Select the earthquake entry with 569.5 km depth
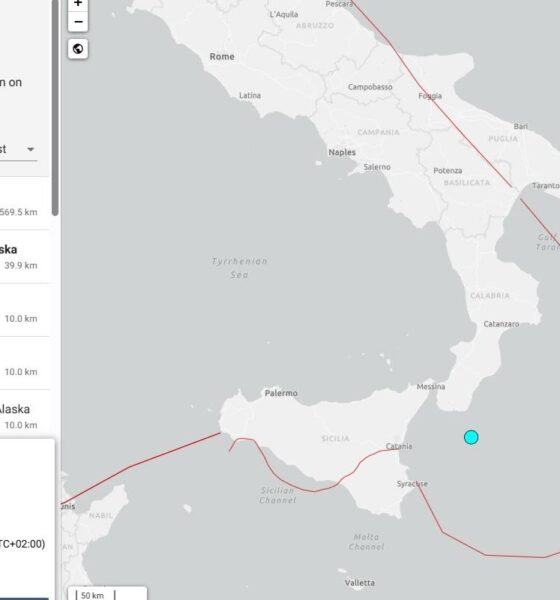 pyautogui.click(x=24, y=205)
